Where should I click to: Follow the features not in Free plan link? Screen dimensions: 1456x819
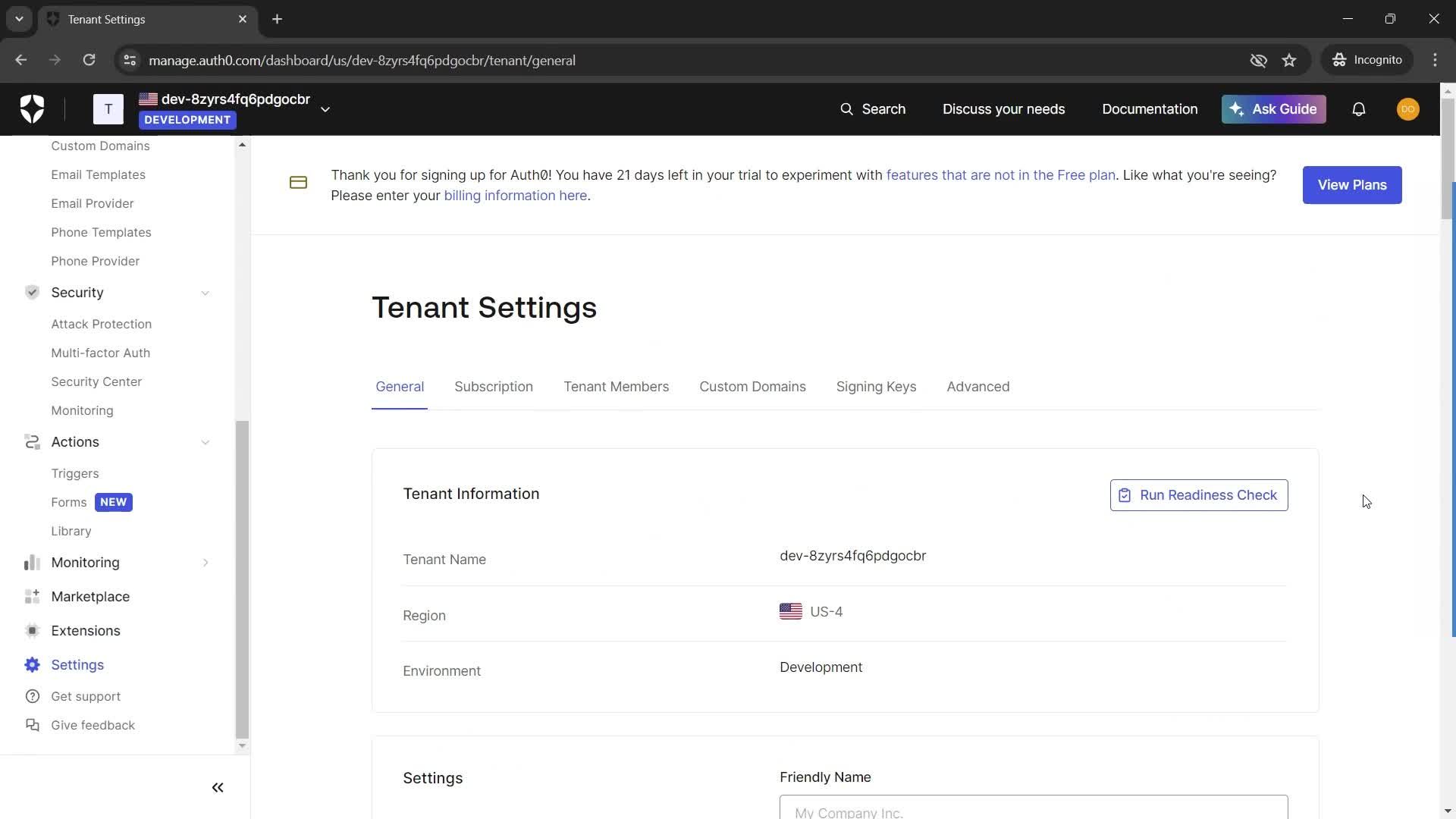pyautogui.click(x=1000, y=175)
